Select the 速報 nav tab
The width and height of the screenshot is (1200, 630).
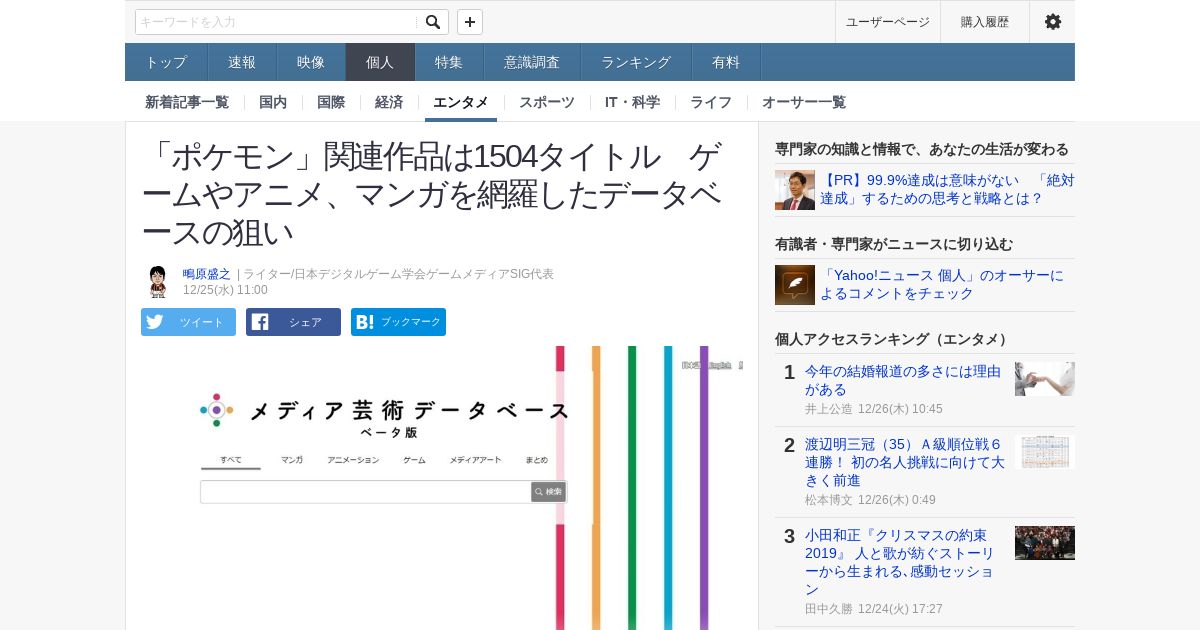pos(242,62)
